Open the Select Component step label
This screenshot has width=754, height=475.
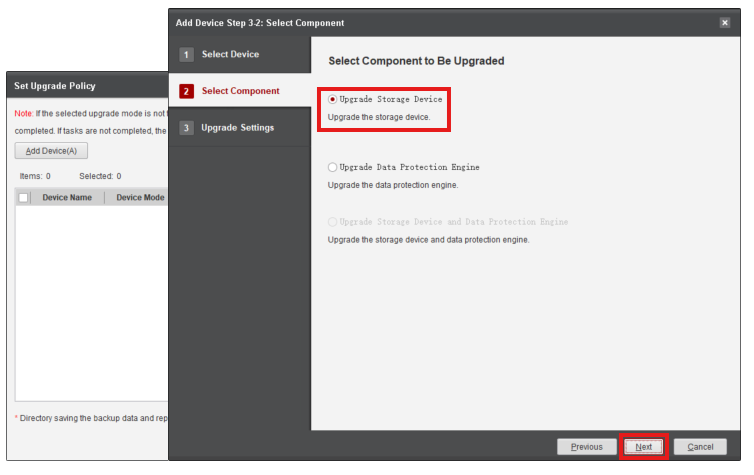coord(240,91)
